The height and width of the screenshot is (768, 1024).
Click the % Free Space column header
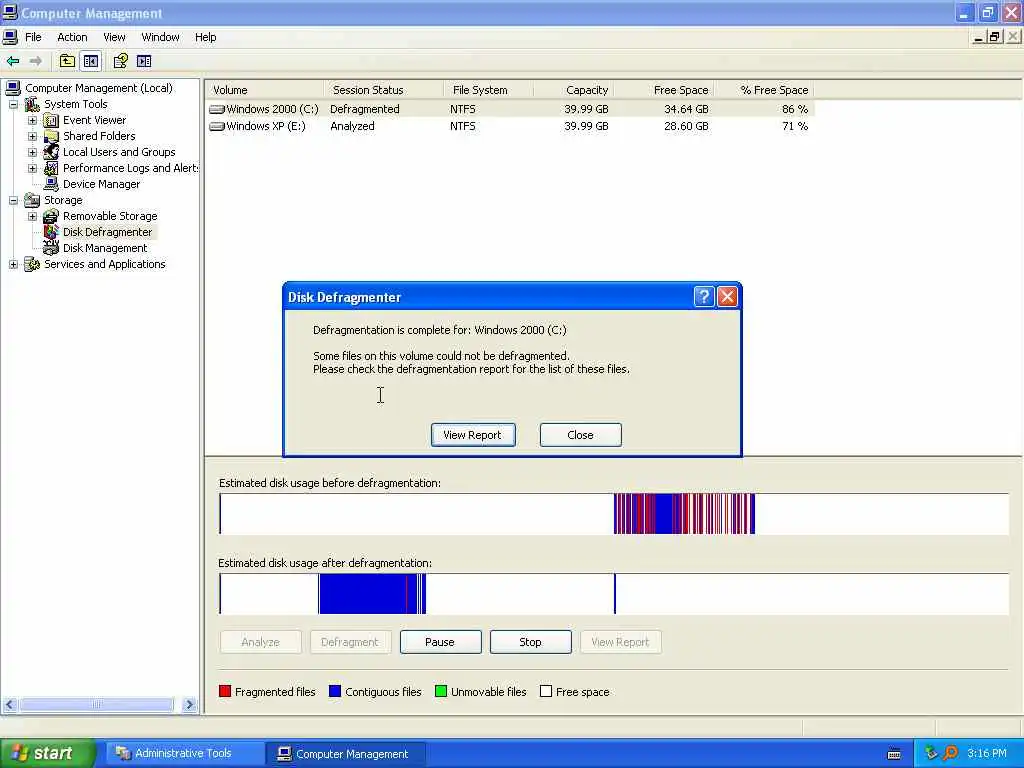(764, 90)
